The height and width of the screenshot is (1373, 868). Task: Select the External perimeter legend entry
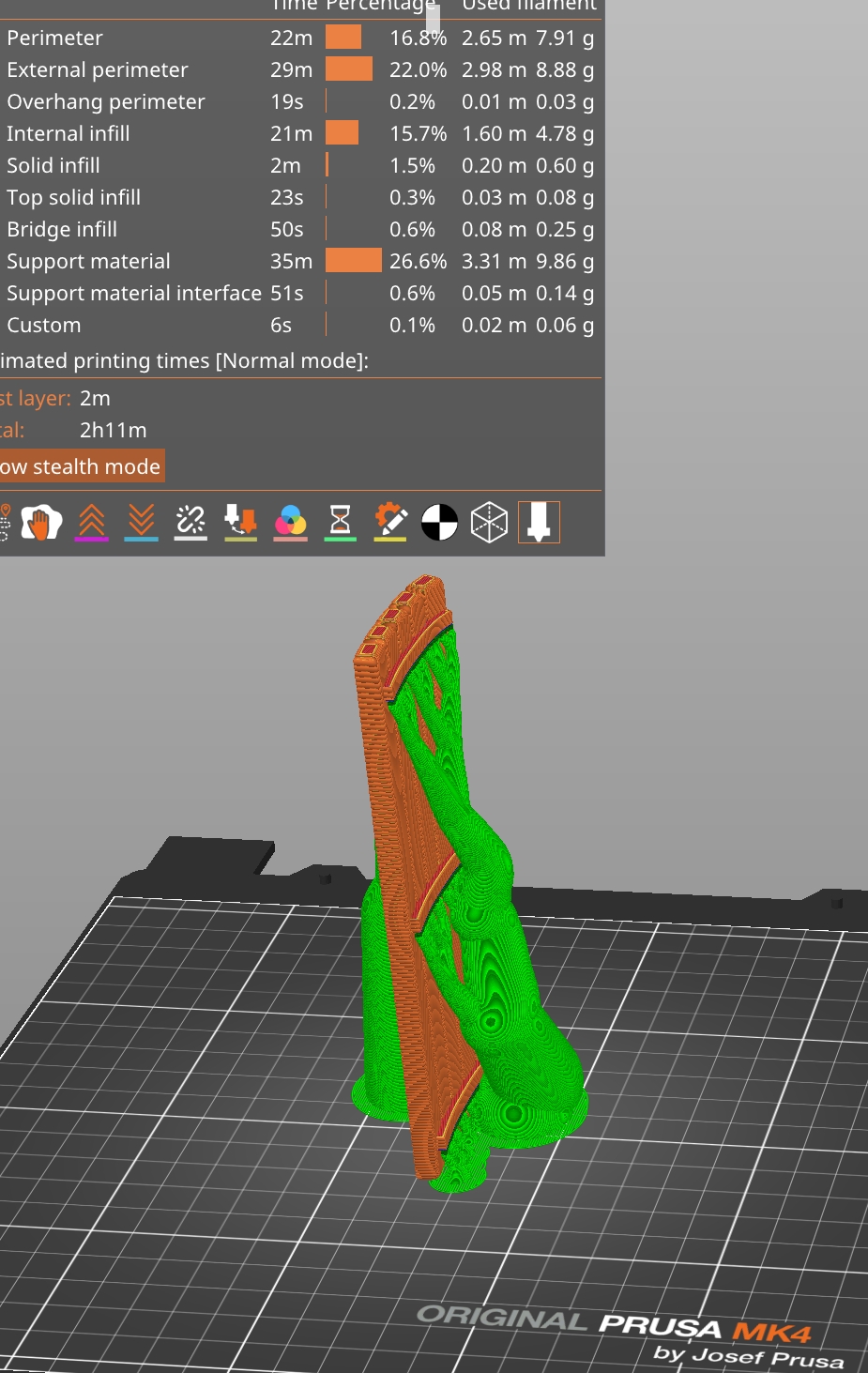97,69
